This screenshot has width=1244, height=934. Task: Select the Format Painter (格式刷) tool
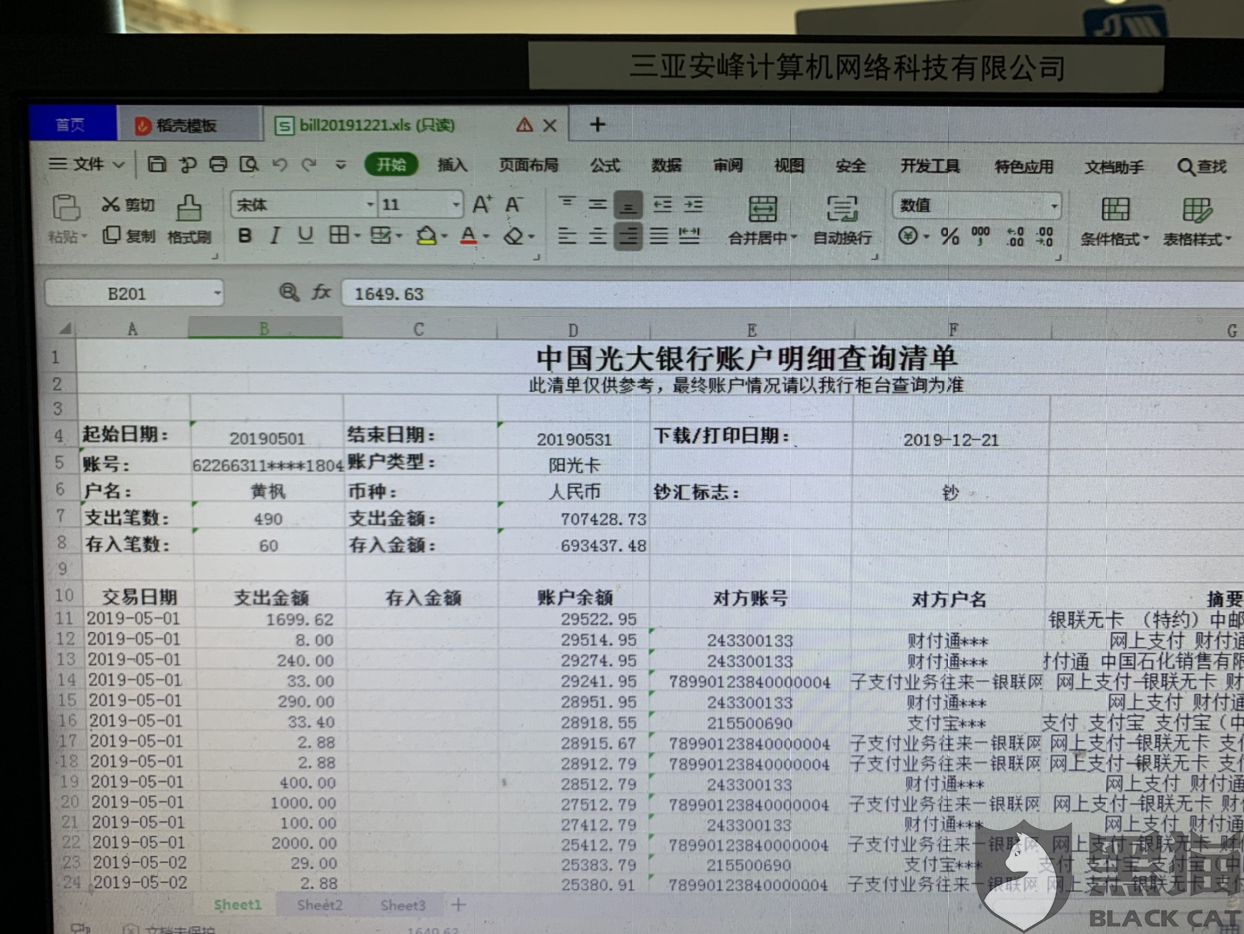pyautogui.click(x=189, y=220)
